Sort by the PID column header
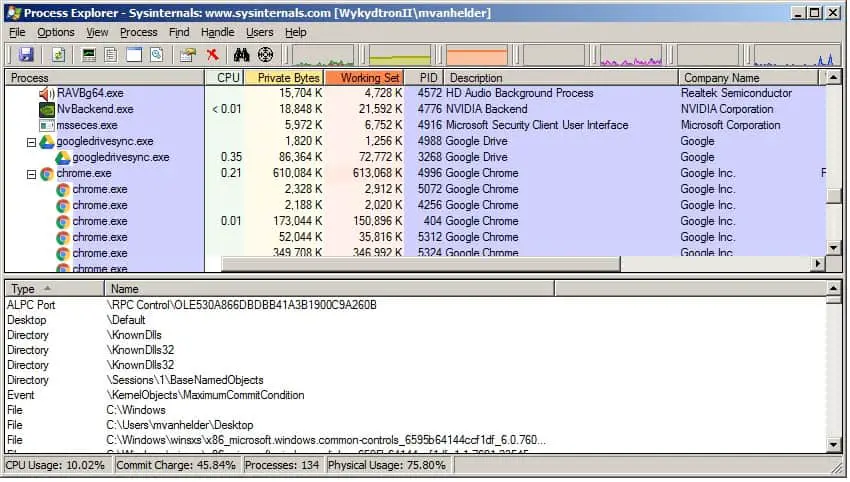This screenshot has width=850, height=482. [x=424, y=78]
